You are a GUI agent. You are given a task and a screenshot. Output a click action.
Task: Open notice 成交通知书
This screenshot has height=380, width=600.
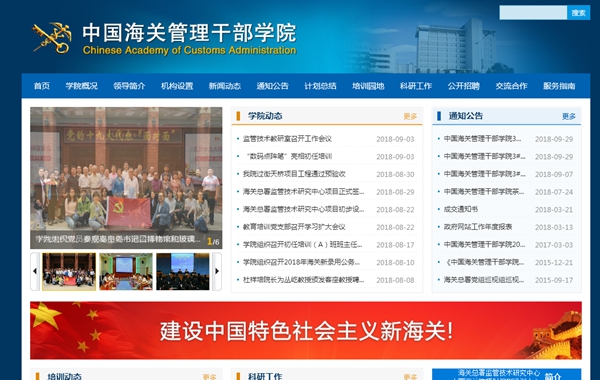point(461,209)
